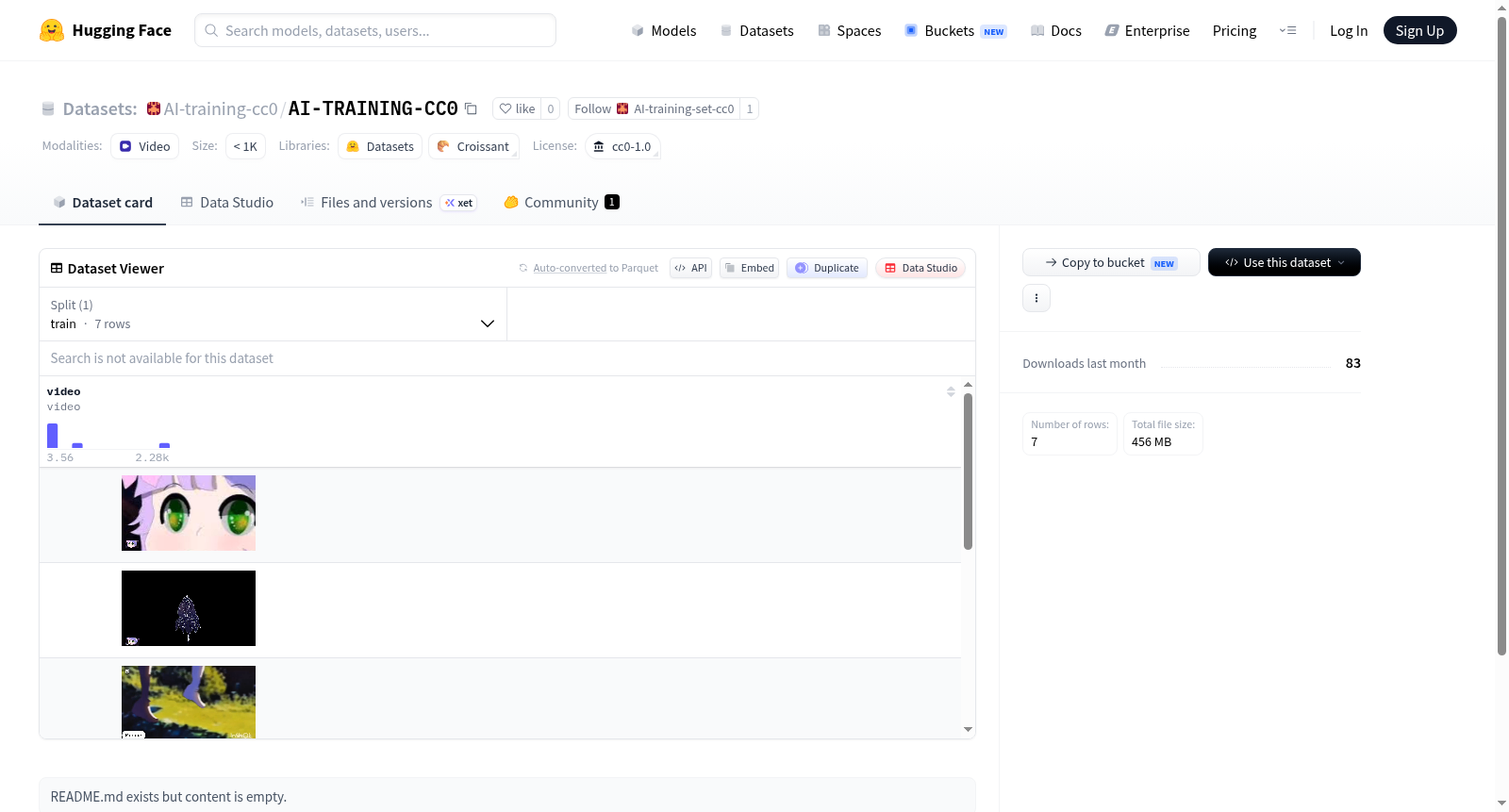
Task: Focus the search models, datasets, users field
Action: (375, 30)
